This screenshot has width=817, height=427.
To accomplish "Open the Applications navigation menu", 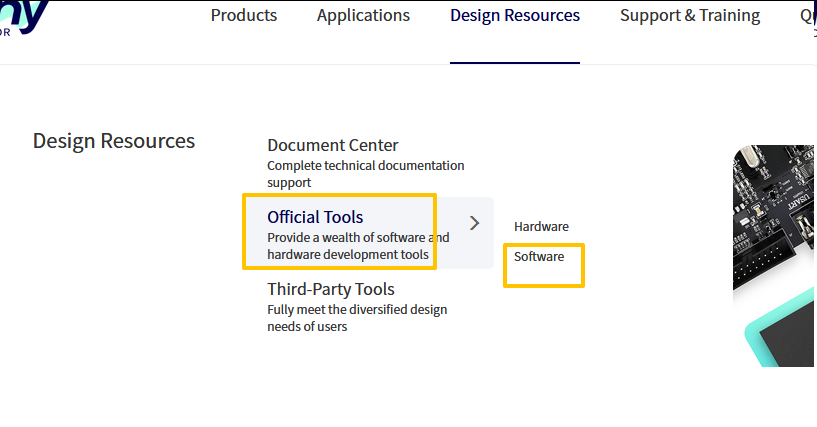I will [x=363, y=16].
